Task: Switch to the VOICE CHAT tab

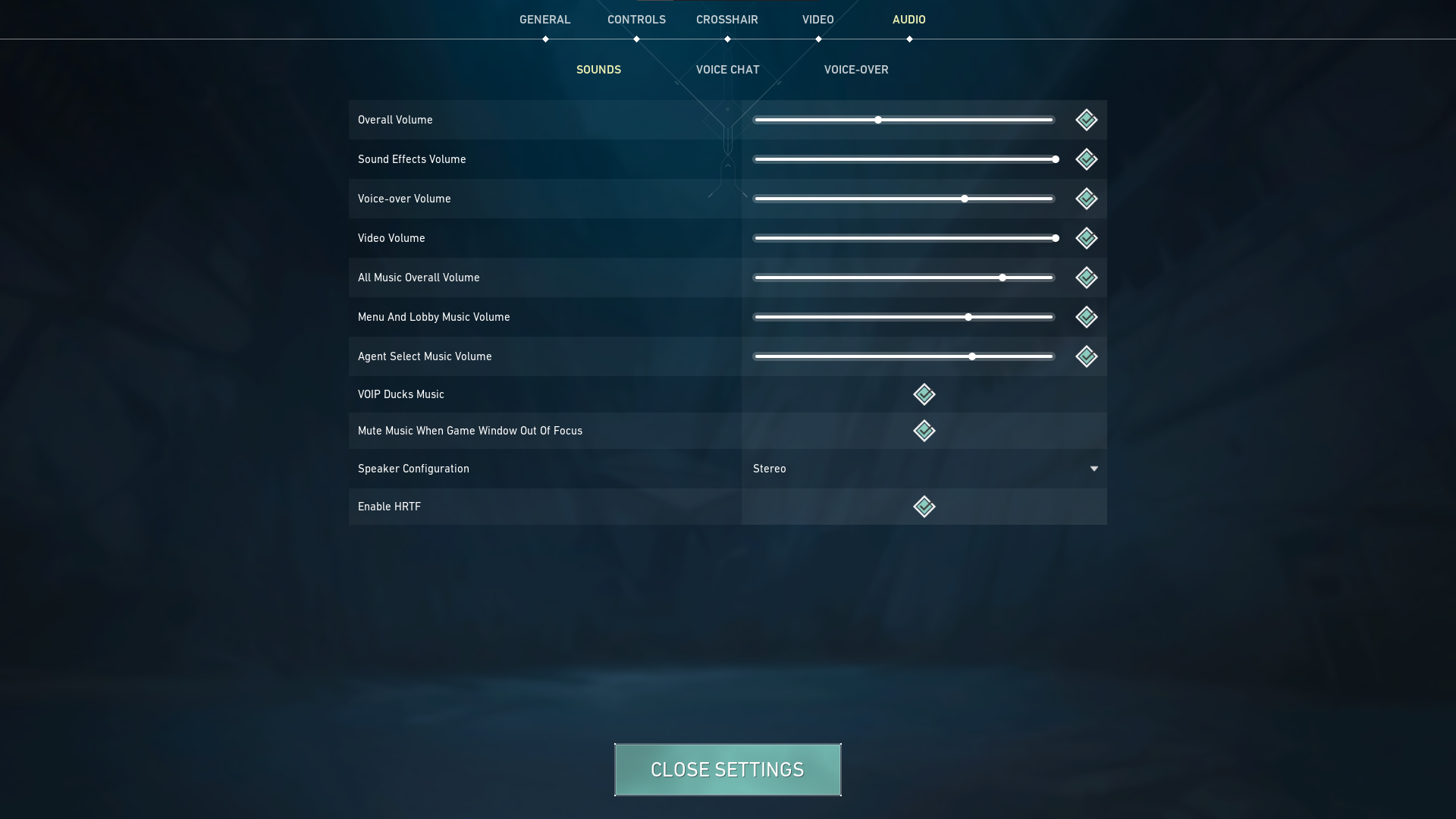Action: pos(727,69)
